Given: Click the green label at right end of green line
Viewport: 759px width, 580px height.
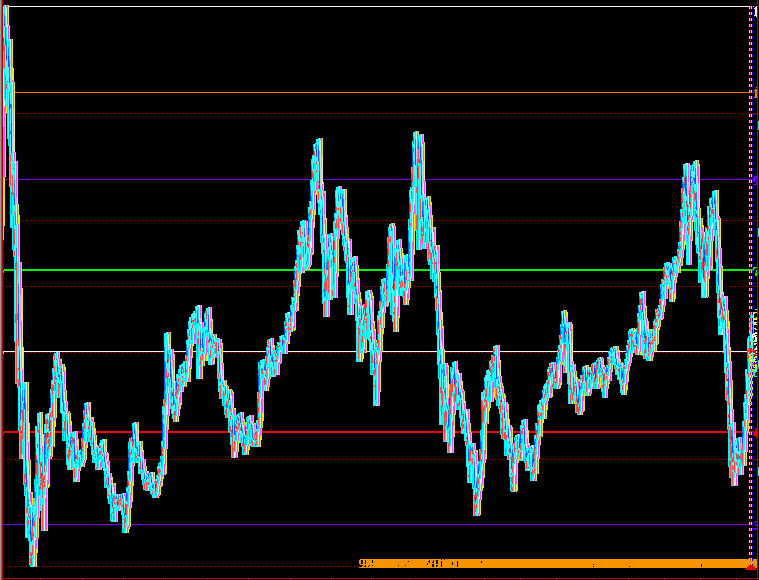Looking at the screenshot, I should [x=755, y=270].
